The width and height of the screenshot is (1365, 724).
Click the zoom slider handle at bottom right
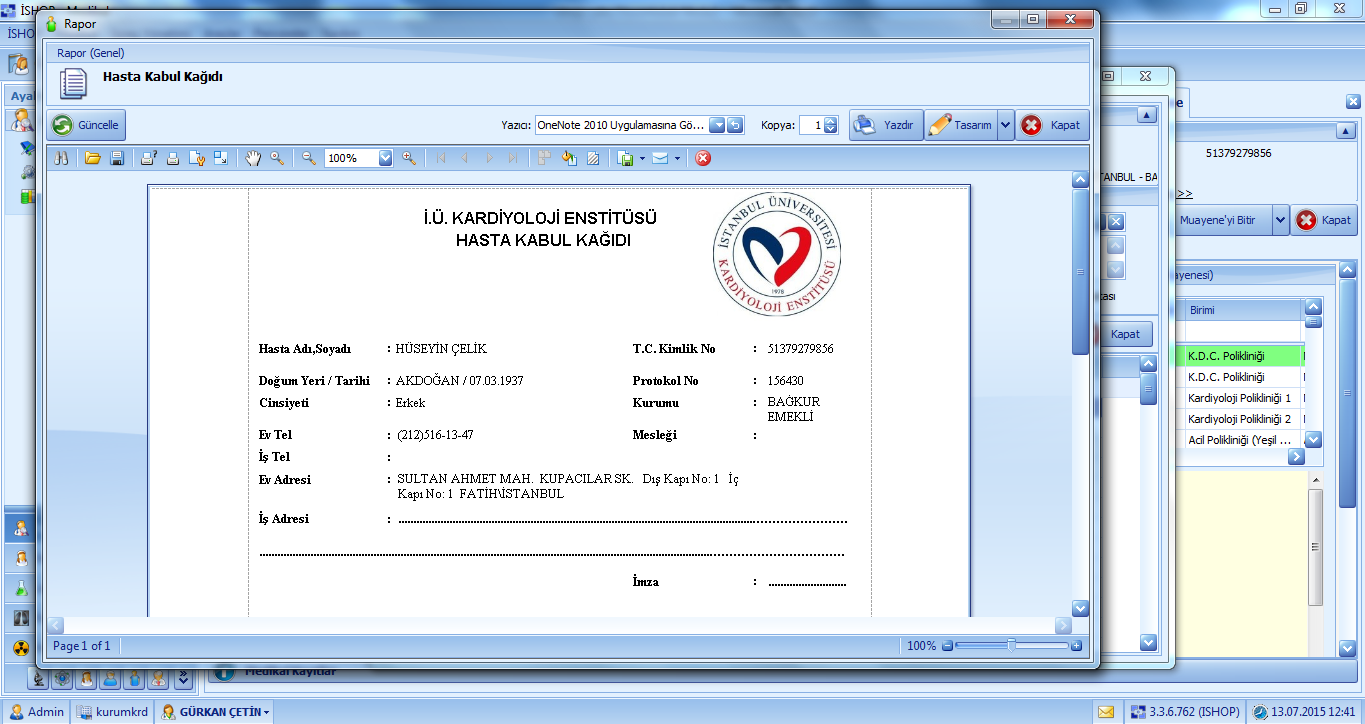click(1011, 646)
